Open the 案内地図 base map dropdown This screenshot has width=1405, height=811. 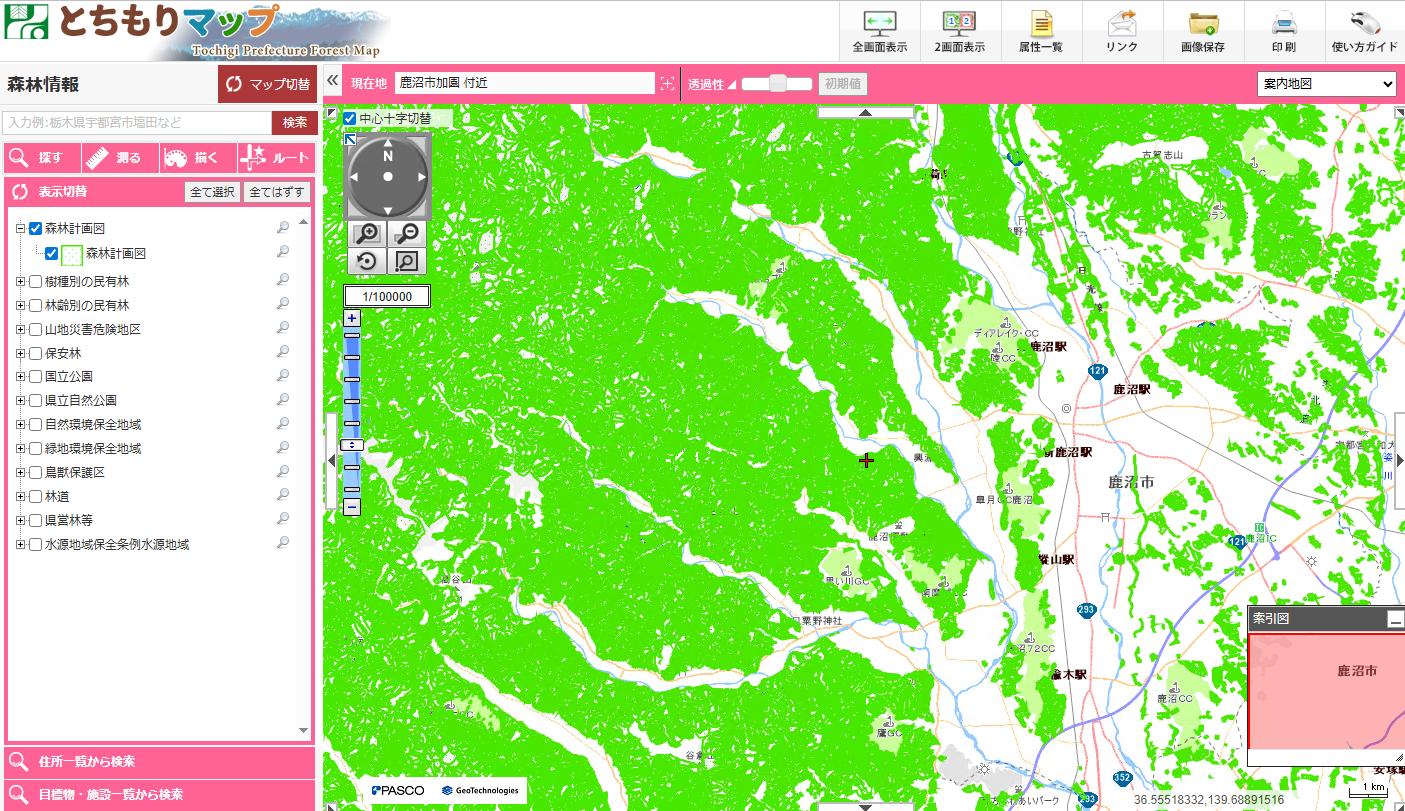click(x=1326, y=84)
